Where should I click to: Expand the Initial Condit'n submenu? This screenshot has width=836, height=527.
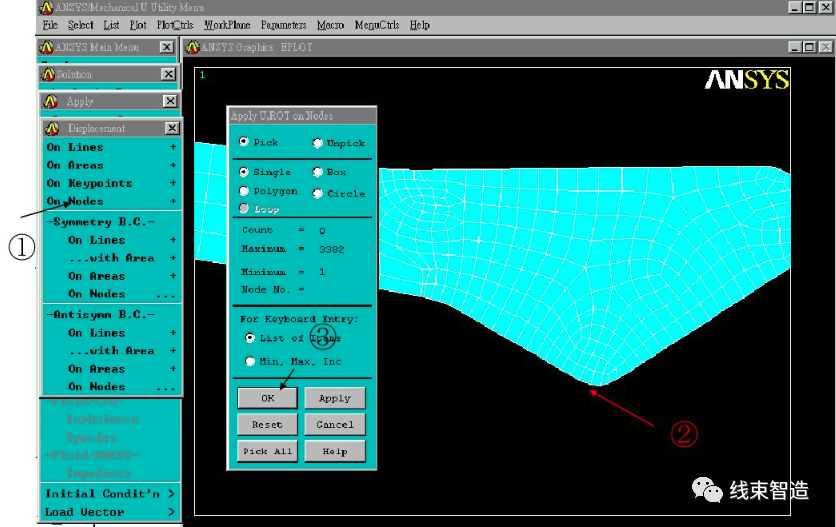click(x=110, y=493)
